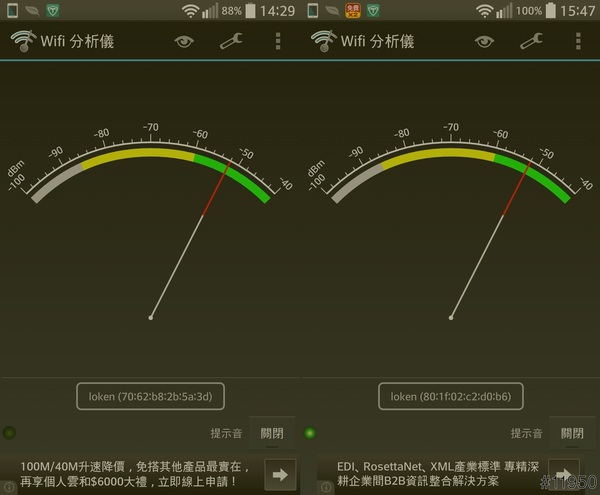Tap the 88% battery icon

[250, 11]
